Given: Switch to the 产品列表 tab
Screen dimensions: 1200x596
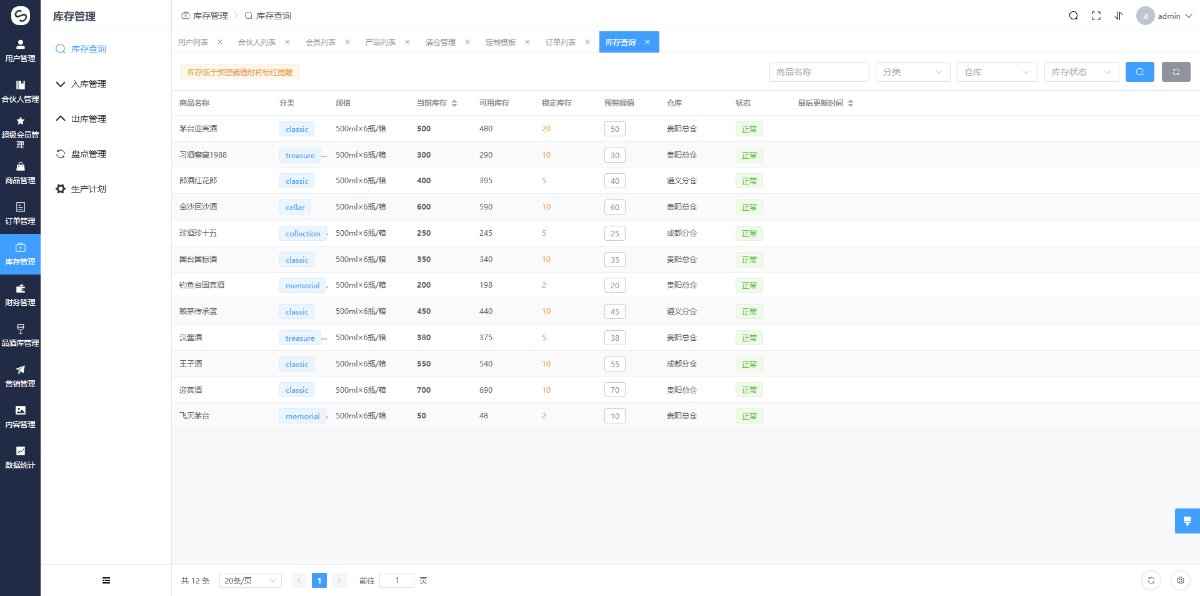Looking at the screenshot, I should tap(380, 42).
